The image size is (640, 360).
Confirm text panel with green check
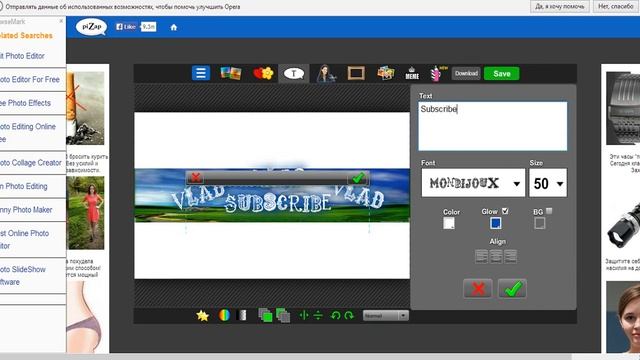[512, 289]
